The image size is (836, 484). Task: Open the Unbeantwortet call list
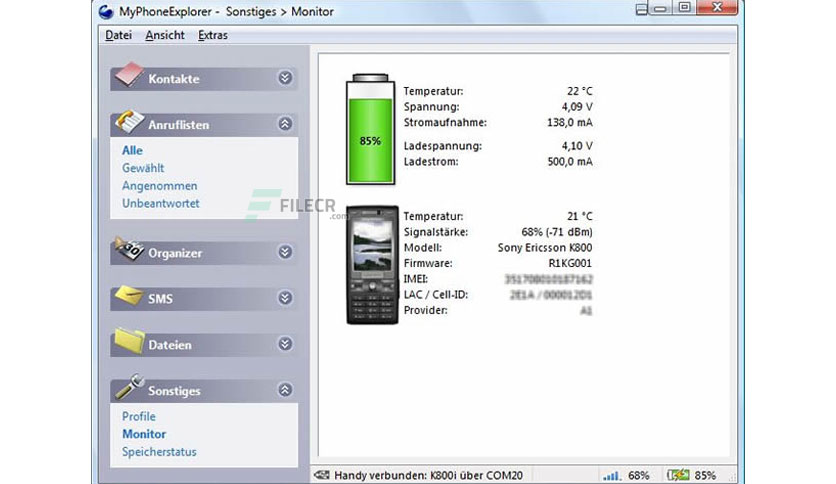(160, 203)
